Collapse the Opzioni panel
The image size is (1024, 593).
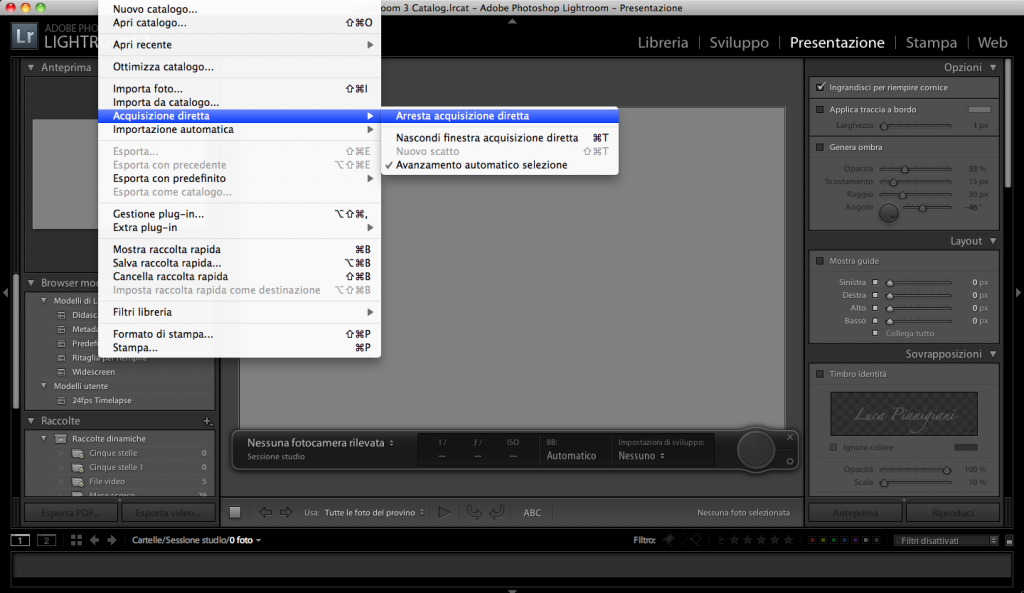click(x=993, y=67)
